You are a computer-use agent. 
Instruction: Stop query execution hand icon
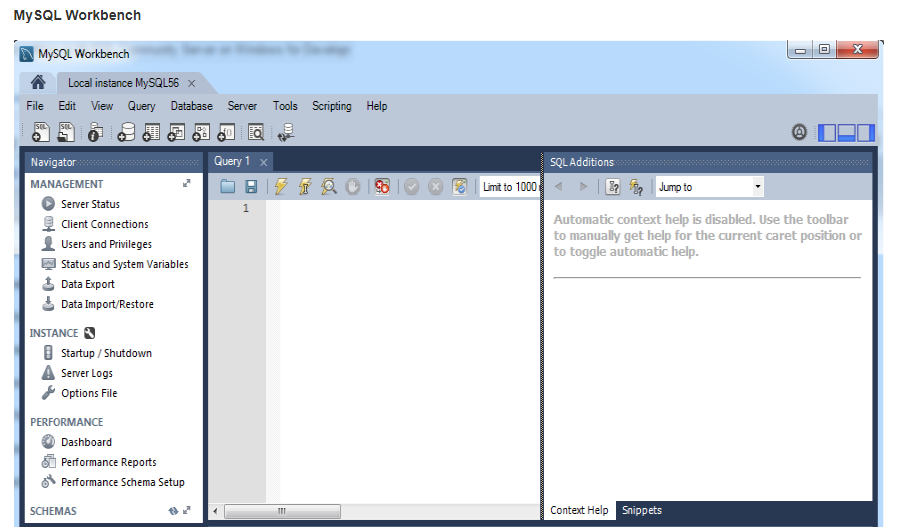tap(352, 186)
